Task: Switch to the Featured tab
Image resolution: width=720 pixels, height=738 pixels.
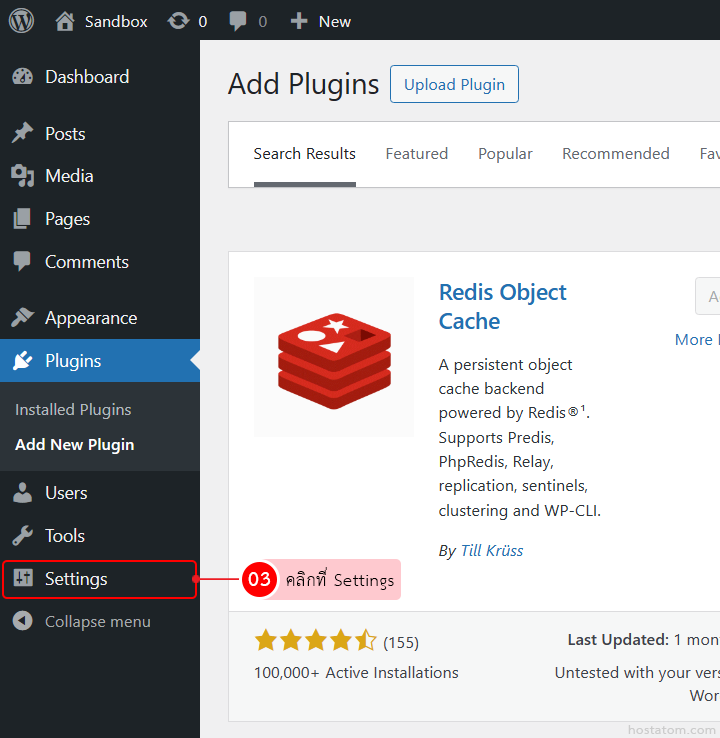Action: coord(416,154)
